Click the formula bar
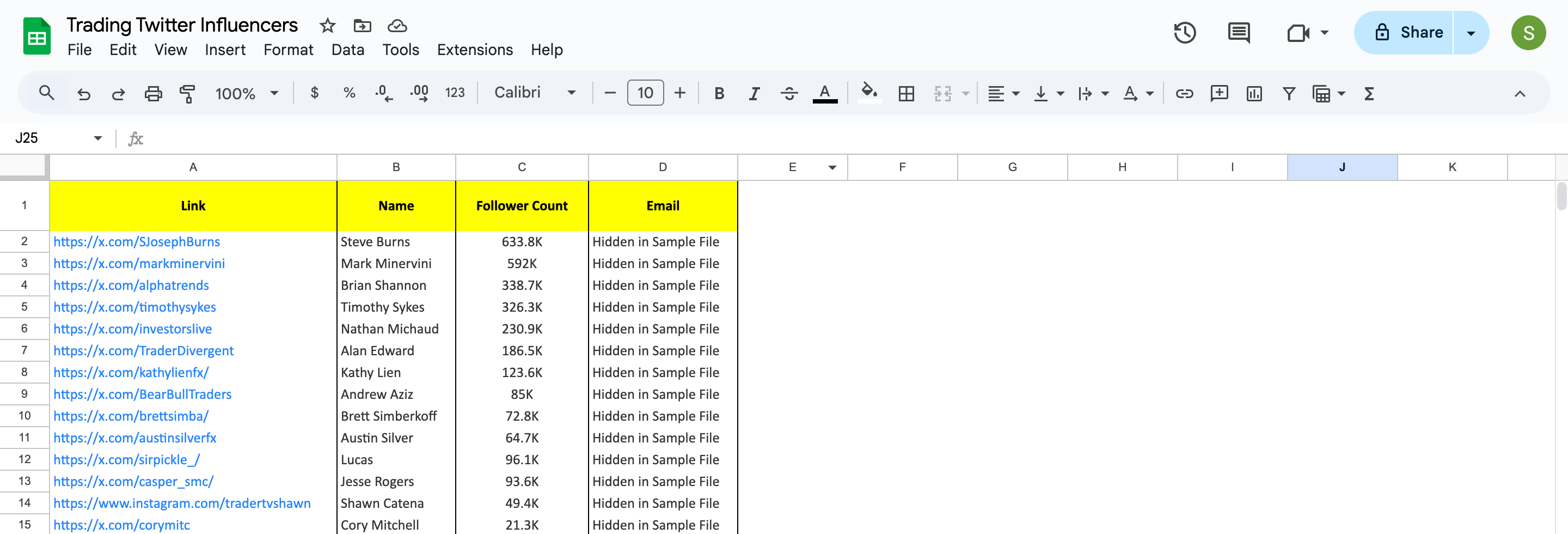Image resolution: width=1568 pixels, height=534 pixels. (x=852, y=138)
